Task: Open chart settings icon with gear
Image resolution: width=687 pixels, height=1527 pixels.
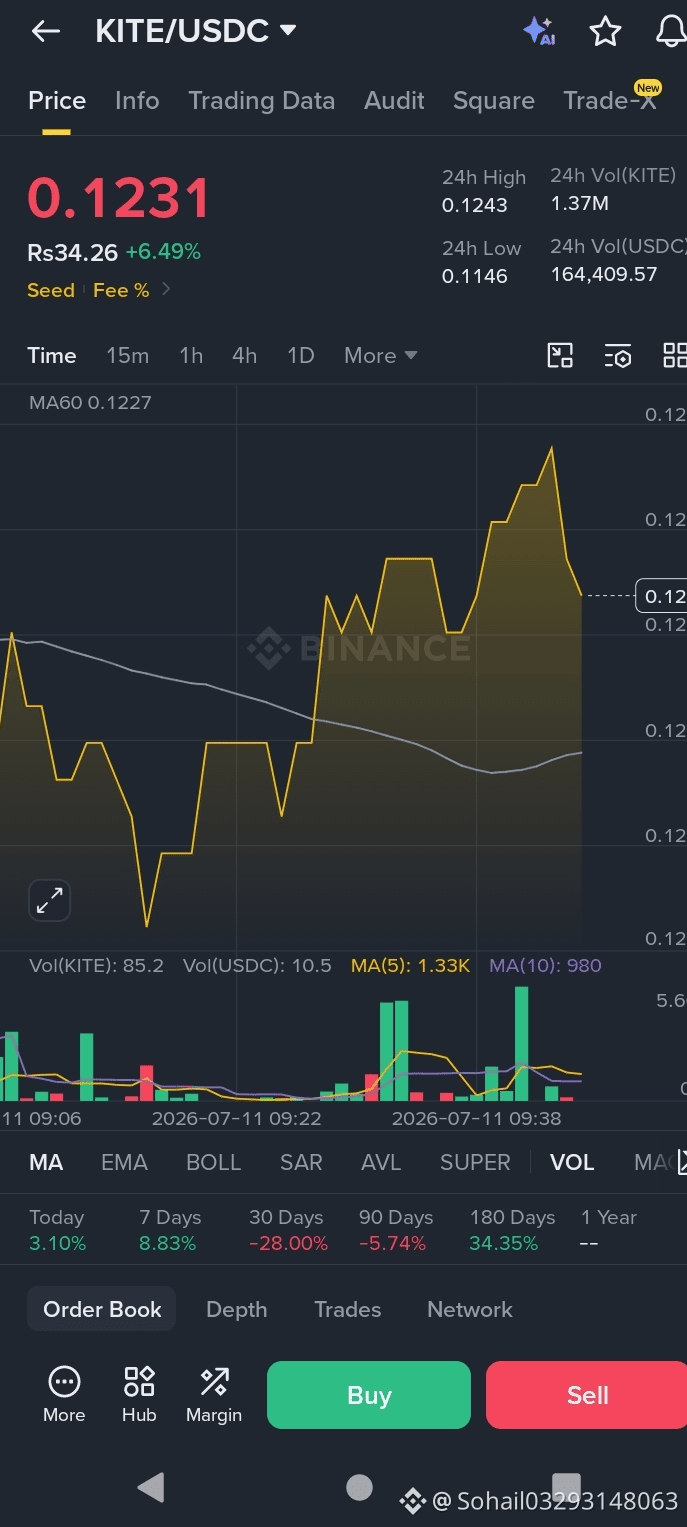Action: [x=618, y=355]
